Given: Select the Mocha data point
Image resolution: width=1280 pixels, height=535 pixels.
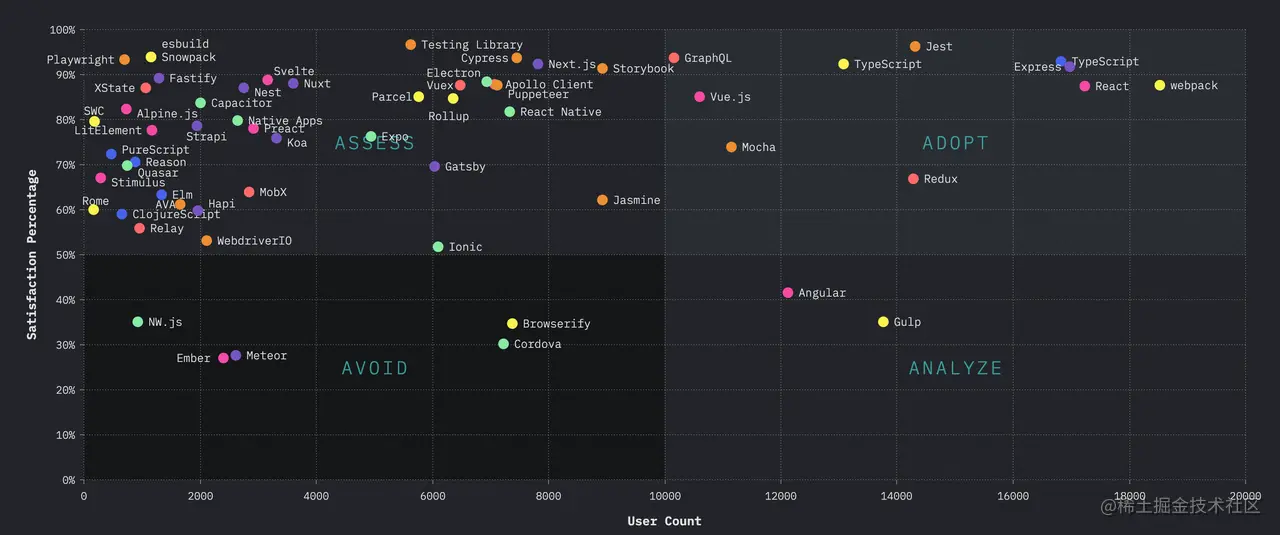Looking at the screenshot, I should point(731,147).
